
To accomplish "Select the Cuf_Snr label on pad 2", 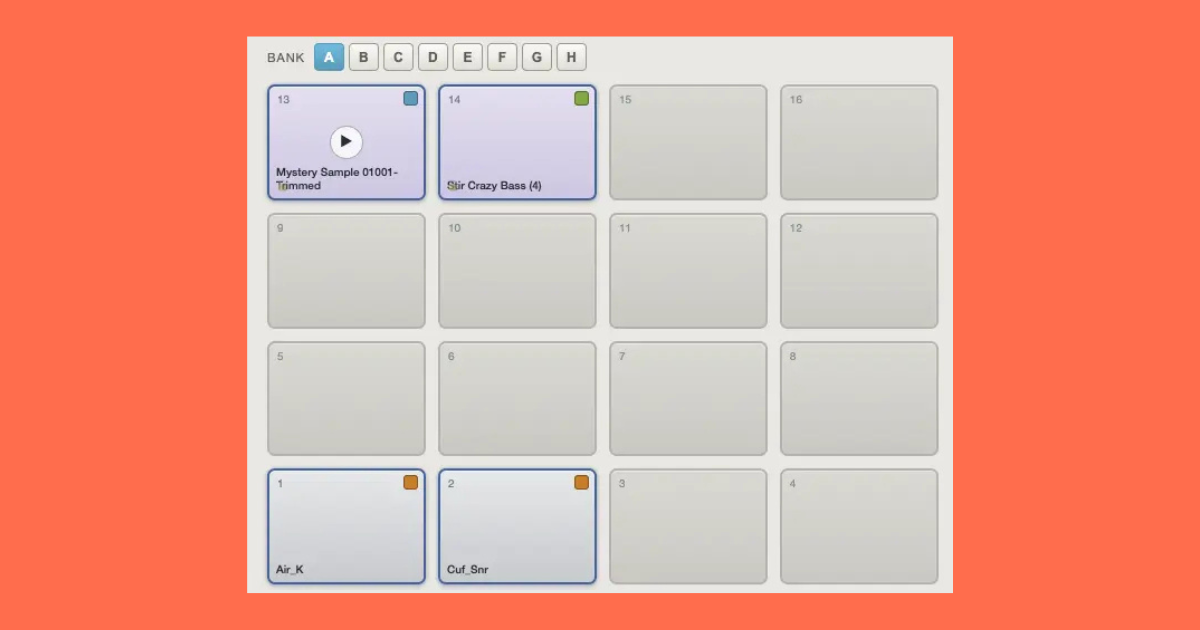I will click(x=468, y=570).
